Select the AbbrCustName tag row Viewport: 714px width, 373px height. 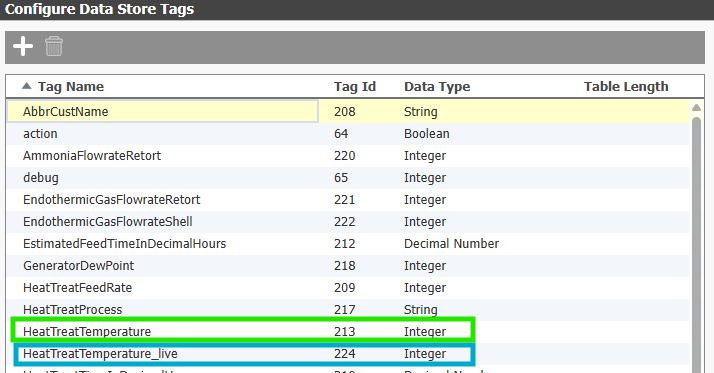click(x=348, y=112)
